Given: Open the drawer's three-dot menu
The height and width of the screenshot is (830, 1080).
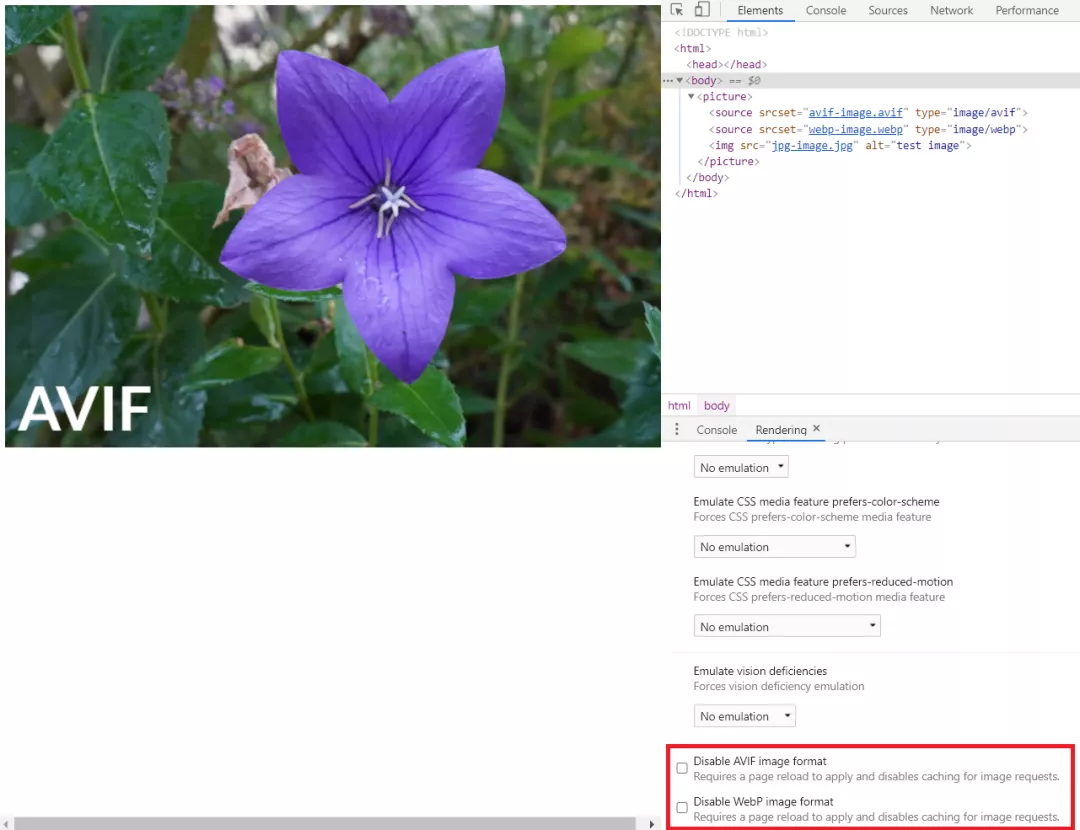Looking at the screenshot, I should point(676,429).
